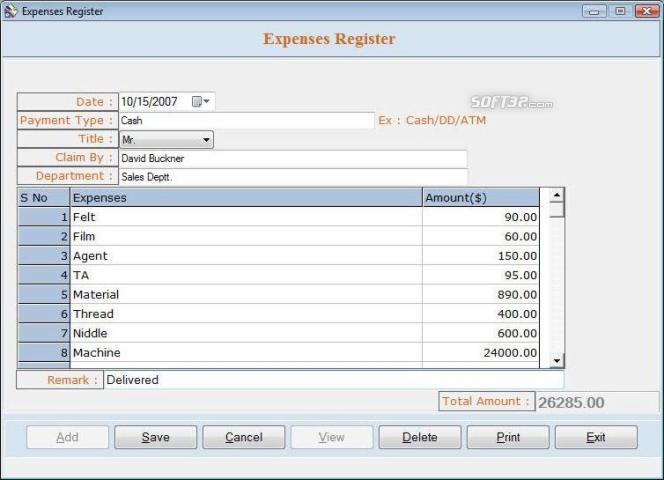664x480 pixels.
Task: Minimize the Expenses Register window
Action: [x=594, y=11]
